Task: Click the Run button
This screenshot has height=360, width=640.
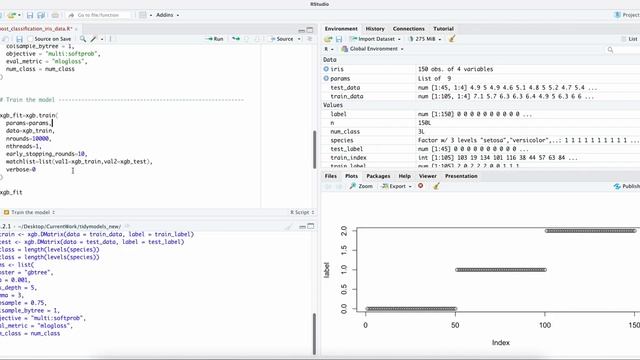Action: click(215, 39)
